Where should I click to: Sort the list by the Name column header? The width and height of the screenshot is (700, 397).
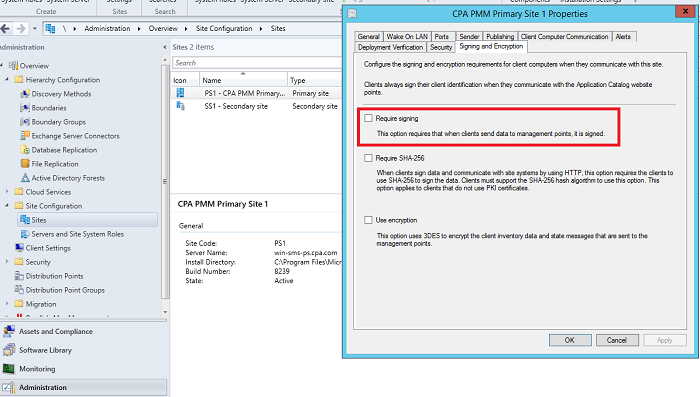[243, 80]
